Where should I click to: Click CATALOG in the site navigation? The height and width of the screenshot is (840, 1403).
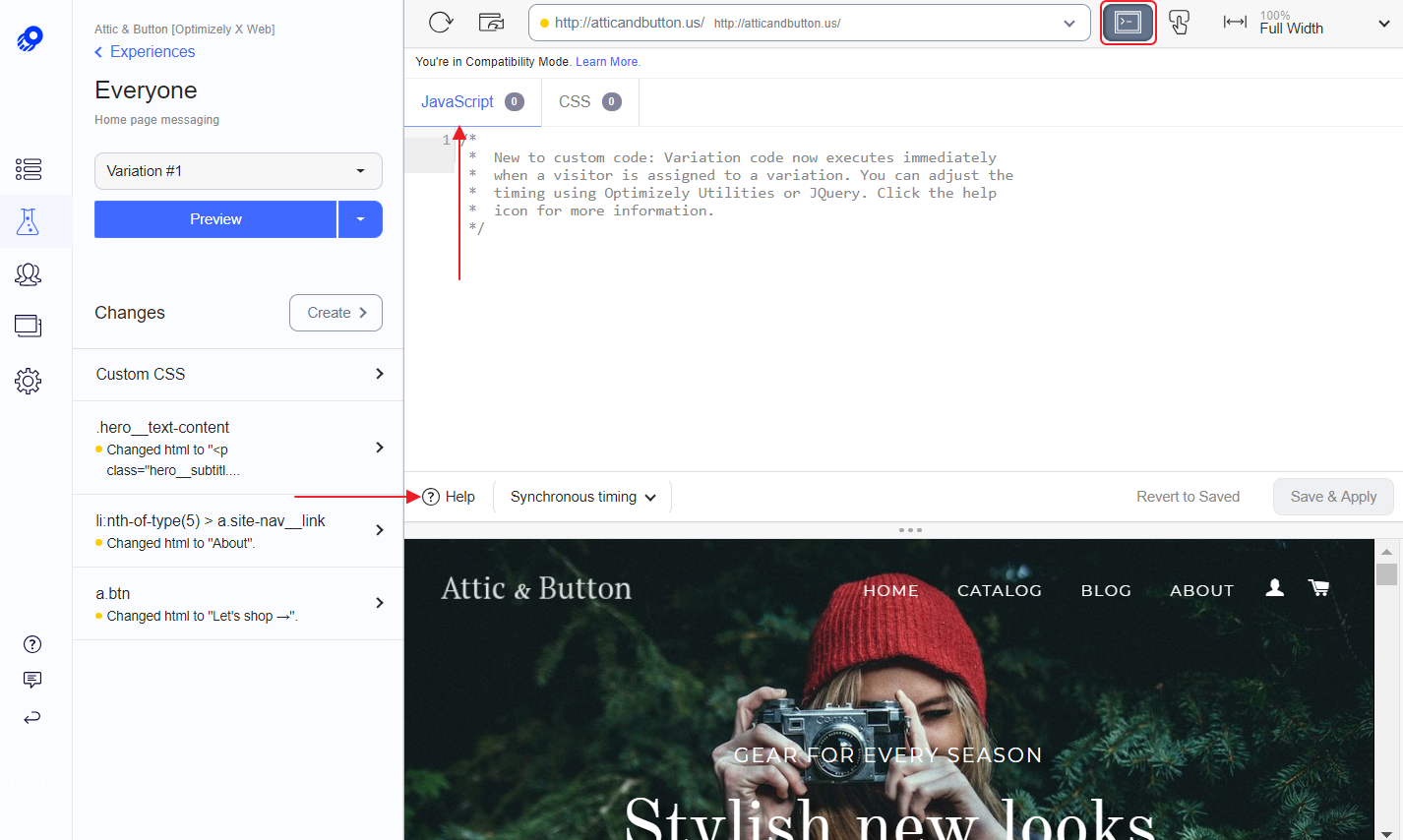click(1000, 590)
